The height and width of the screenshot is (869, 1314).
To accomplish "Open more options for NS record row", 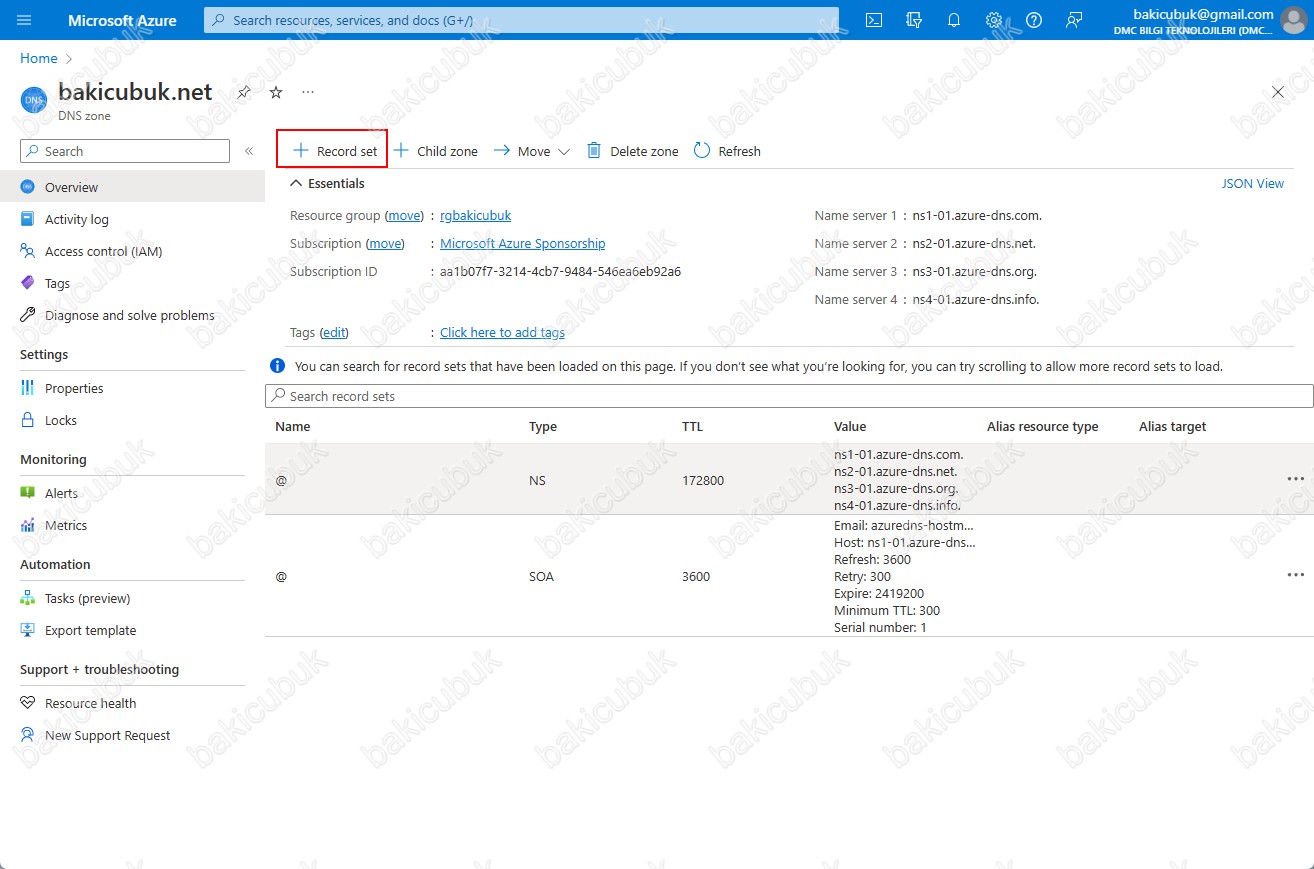I will click(x=1296, y=479).
